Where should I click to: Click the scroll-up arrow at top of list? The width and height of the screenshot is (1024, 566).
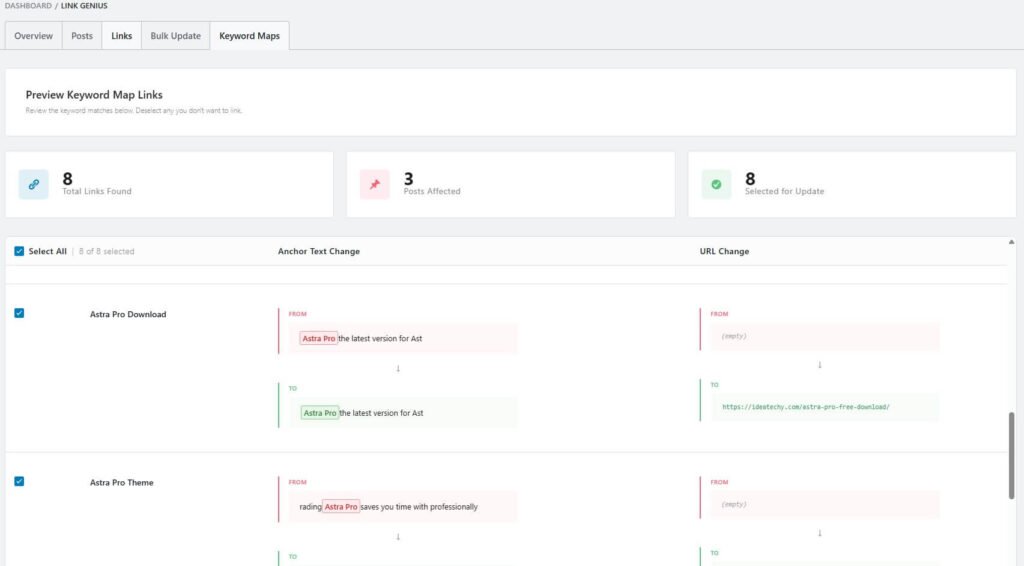click(x=1011, y=242)
